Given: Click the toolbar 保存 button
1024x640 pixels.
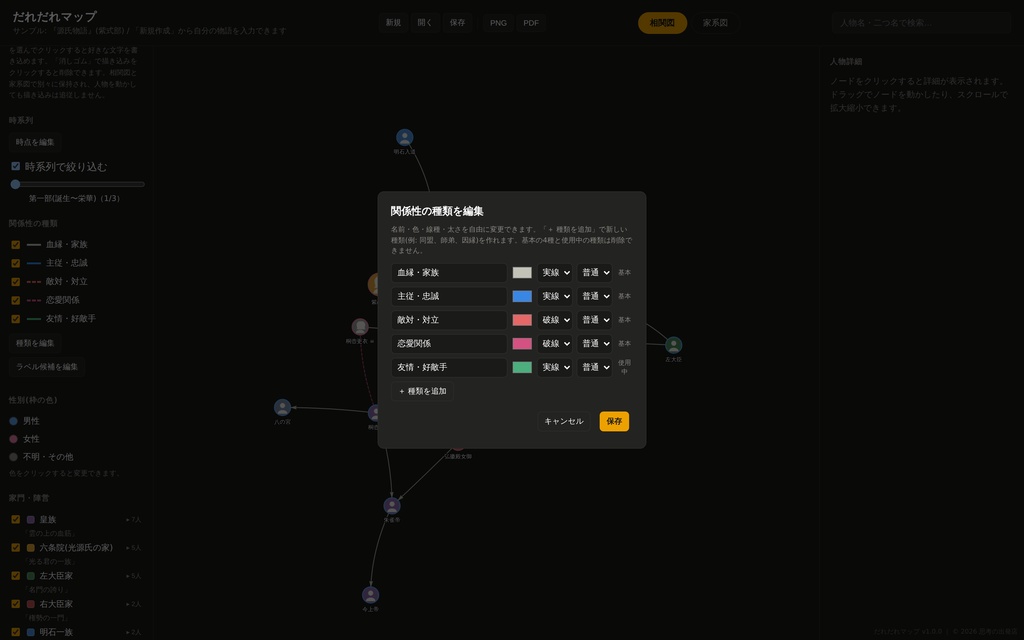Looking at the screenshot, I should (x=457, y=23).
